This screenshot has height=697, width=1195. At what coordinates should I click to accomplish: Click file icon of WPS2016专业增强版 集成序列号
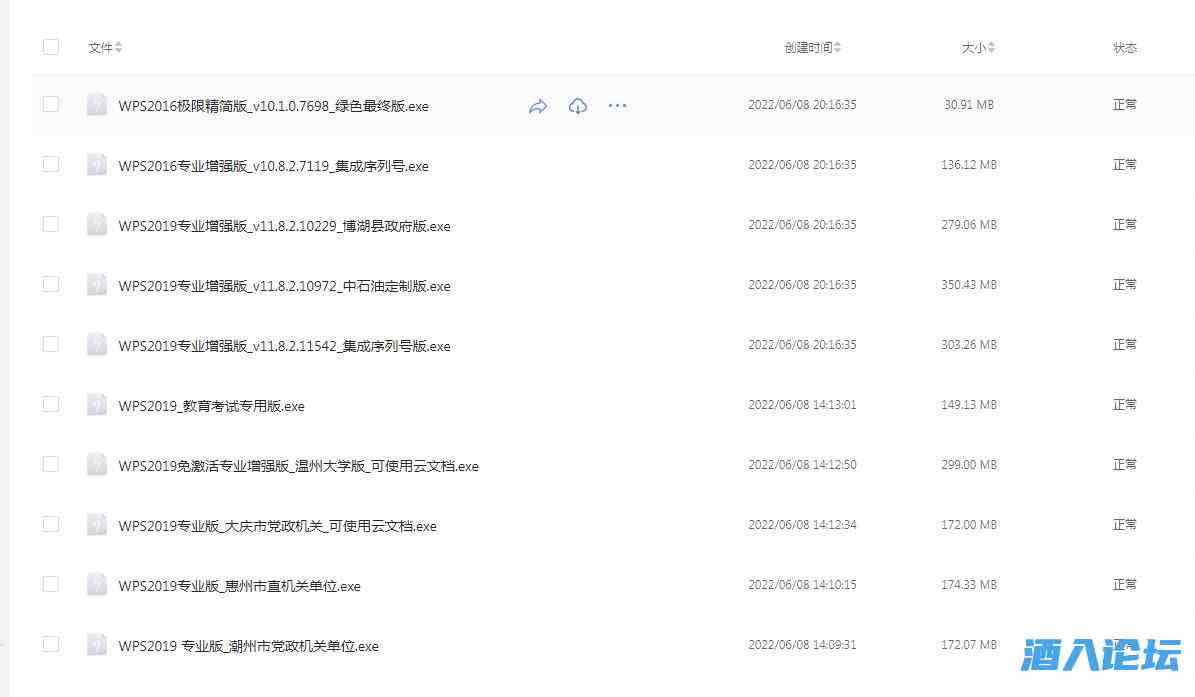coord(97,165)
